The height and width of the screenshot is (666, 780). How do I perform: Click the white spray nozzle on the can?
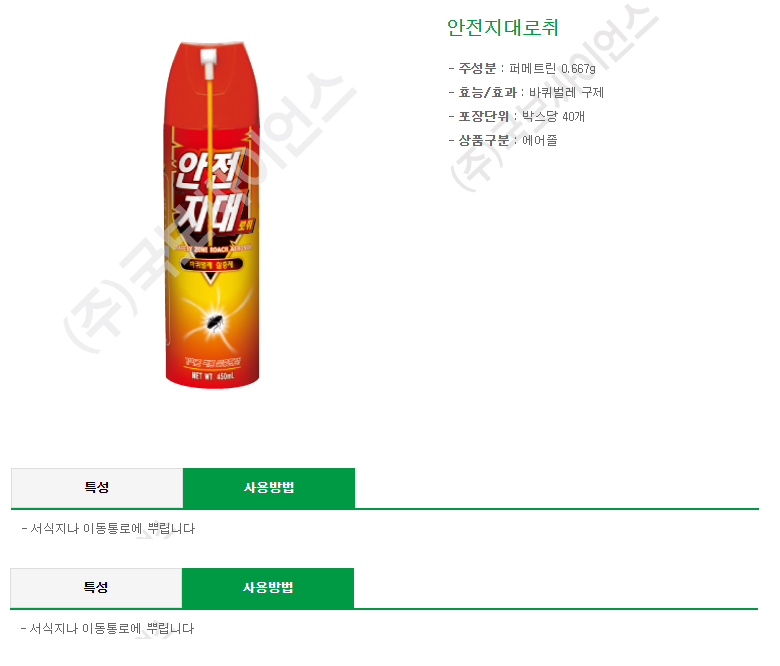point(208,64)
